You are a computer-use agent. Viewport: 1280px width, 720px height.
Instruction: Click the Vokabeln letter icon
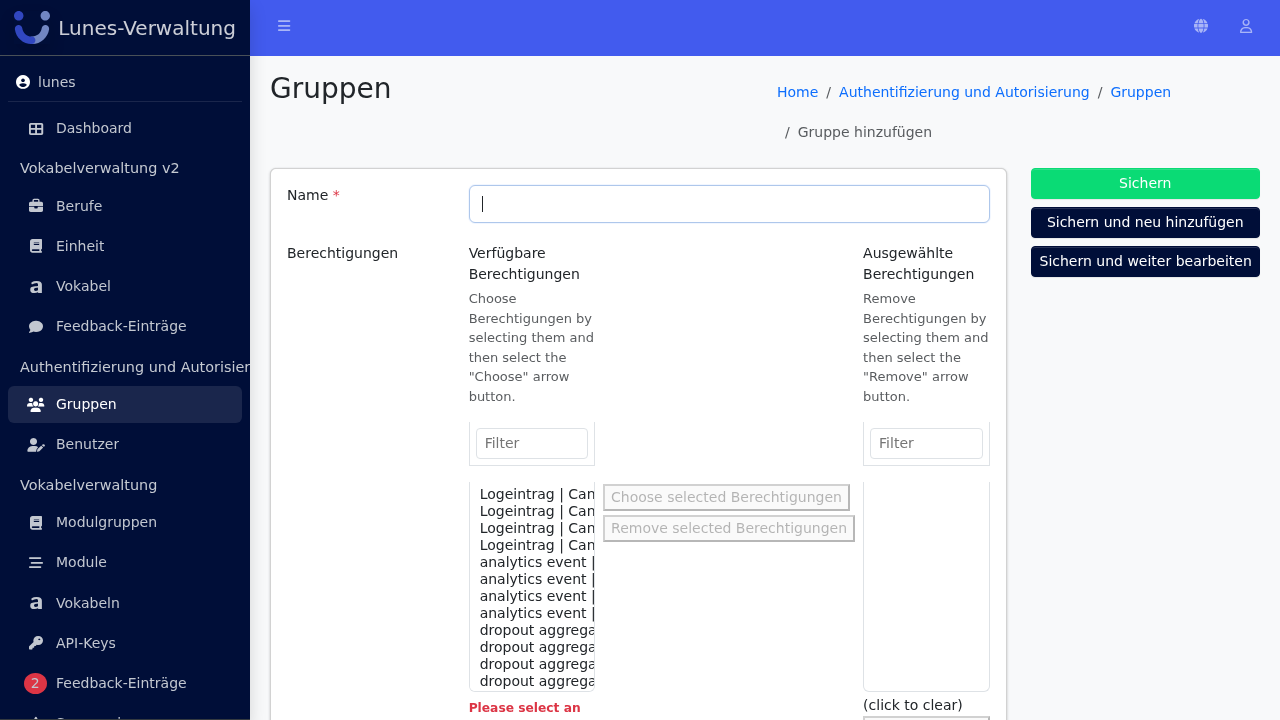click(x=36, y=603)
